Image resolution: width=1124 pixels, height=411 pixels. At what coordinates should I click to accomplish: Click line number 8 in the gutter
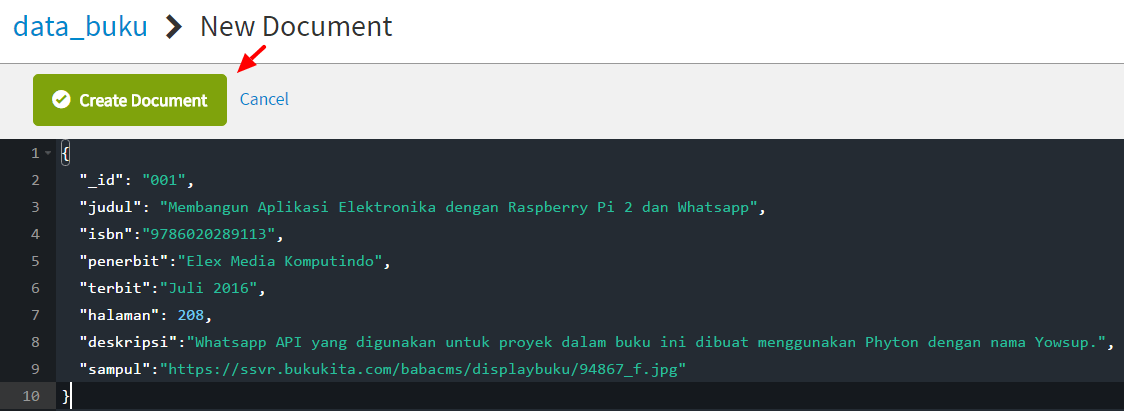pyautogui.click(x=35, y=343)
